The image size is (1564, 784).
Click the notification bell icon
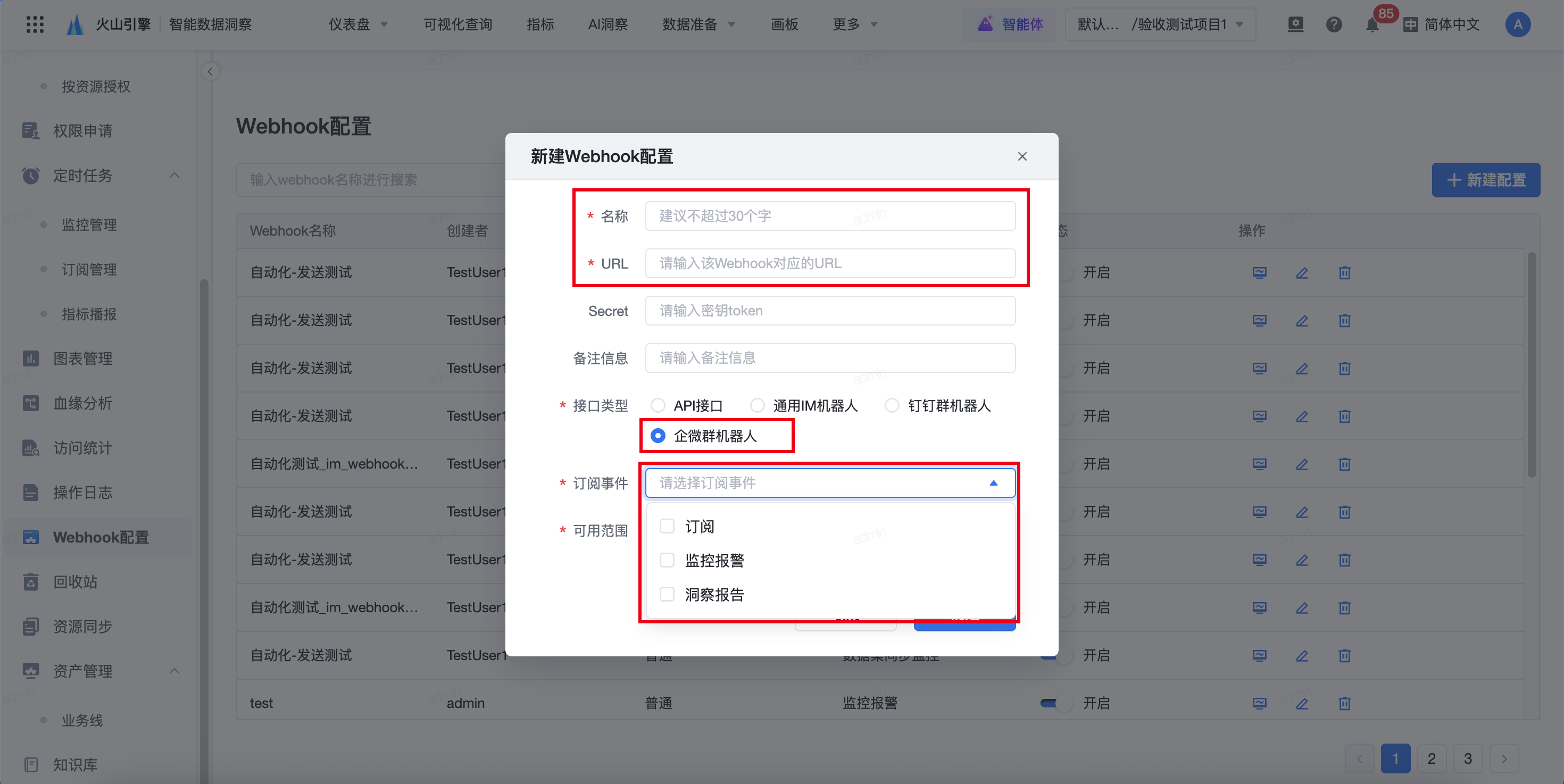pos(1371,25)
